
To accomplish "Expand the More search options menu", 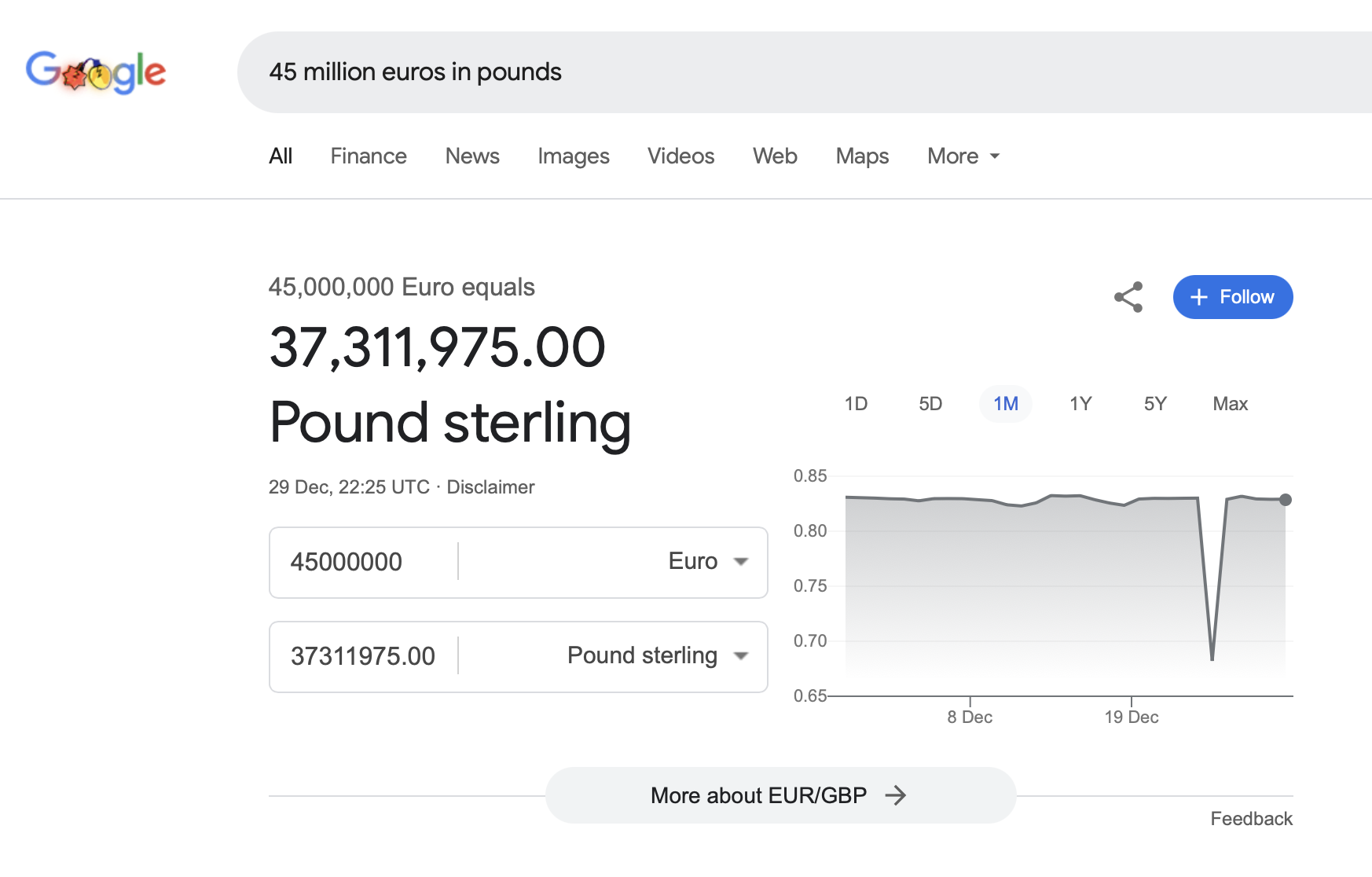I will tap(963, 156).
